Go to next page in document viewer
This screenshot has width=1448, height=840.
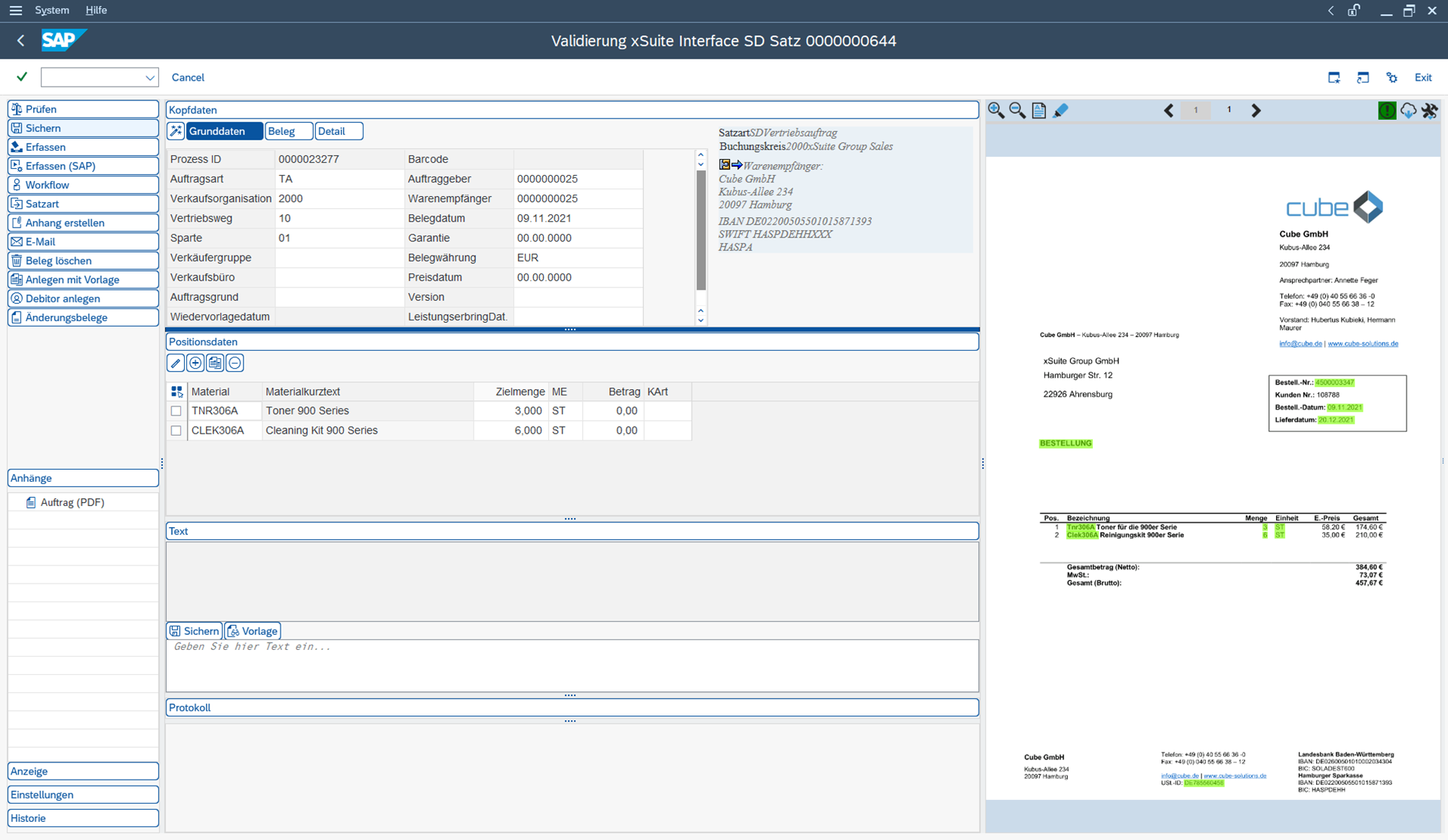point(1256,111)
